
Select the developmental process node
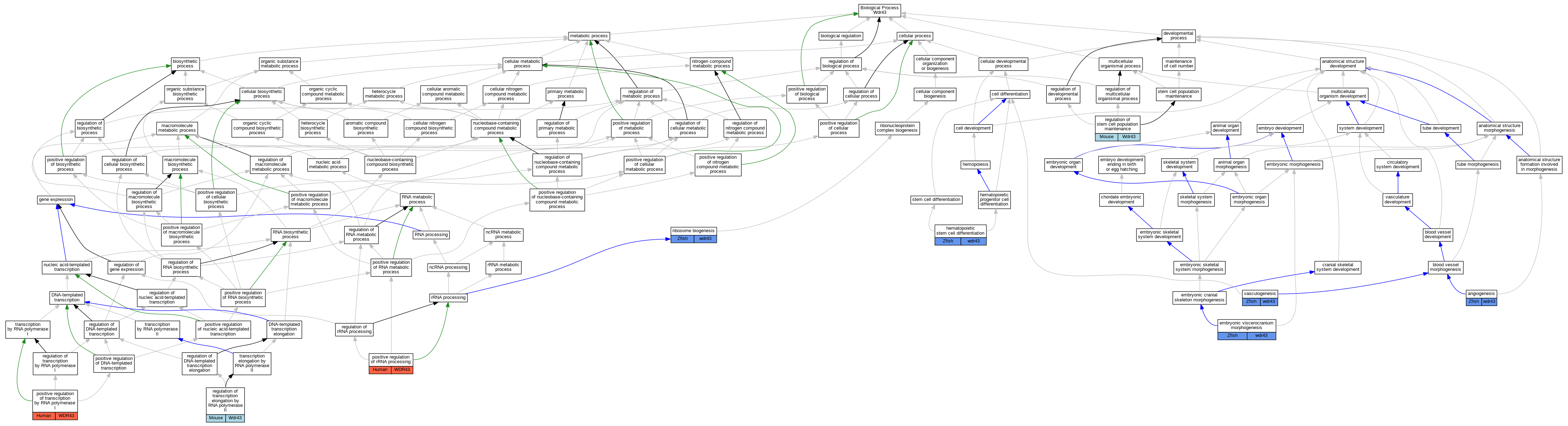pyautogui.click(x=1178, y=36)
